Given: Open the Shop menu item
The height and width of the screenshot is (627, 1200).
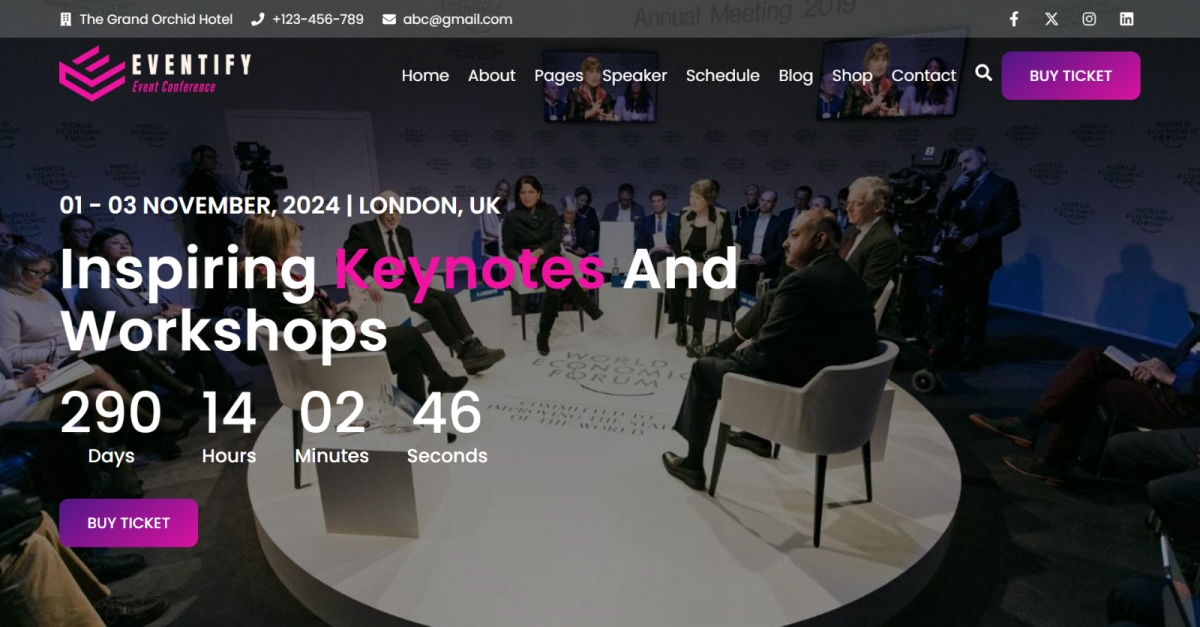Looking at the screenshot, I should pos(852,76).
